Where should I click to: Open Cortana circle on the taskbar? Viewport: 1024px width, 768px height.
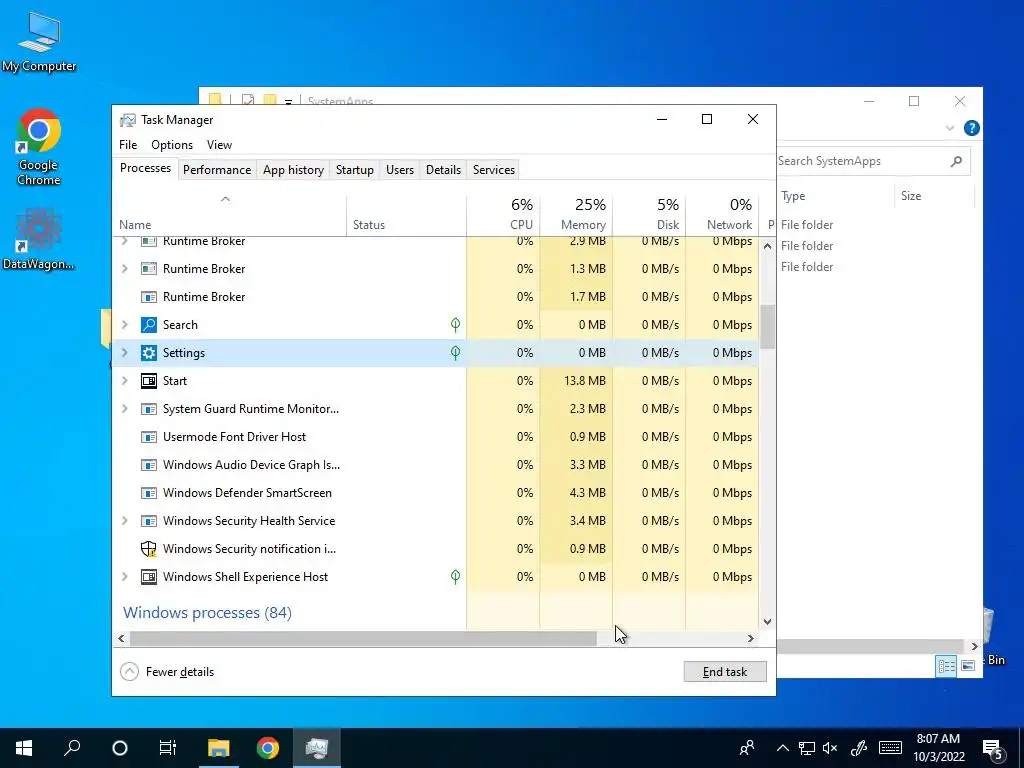(x=120, y=748)
